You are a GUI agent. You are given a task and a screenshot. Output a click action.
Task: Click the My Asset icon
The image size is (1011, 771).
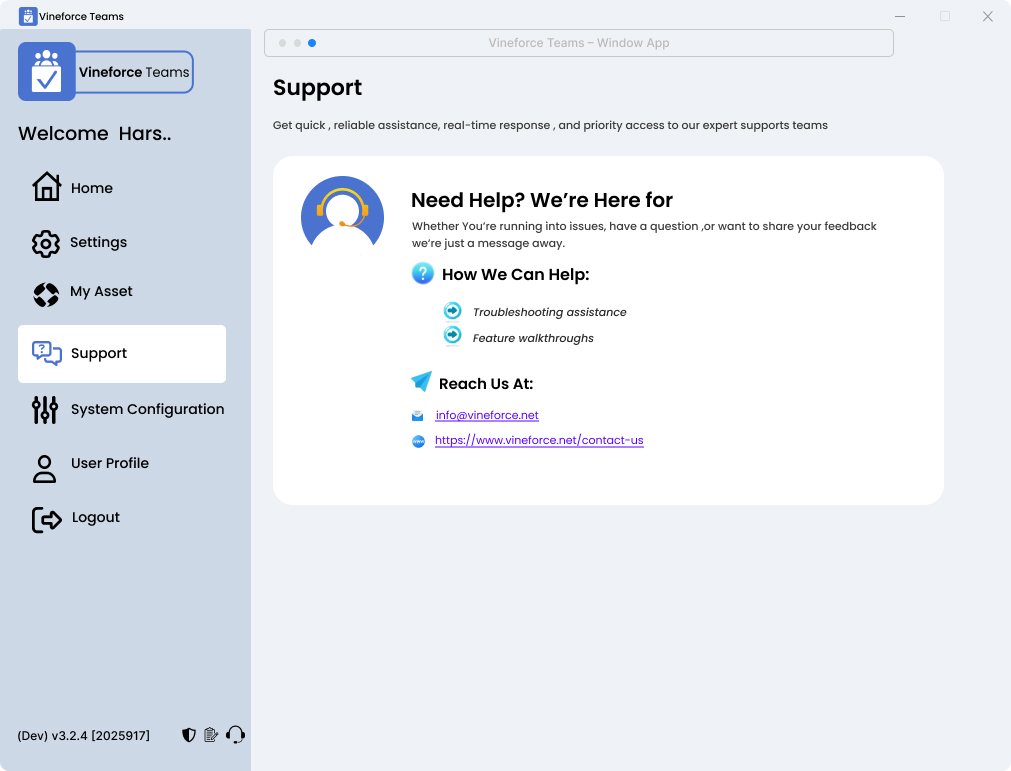[x=46, y=294]
